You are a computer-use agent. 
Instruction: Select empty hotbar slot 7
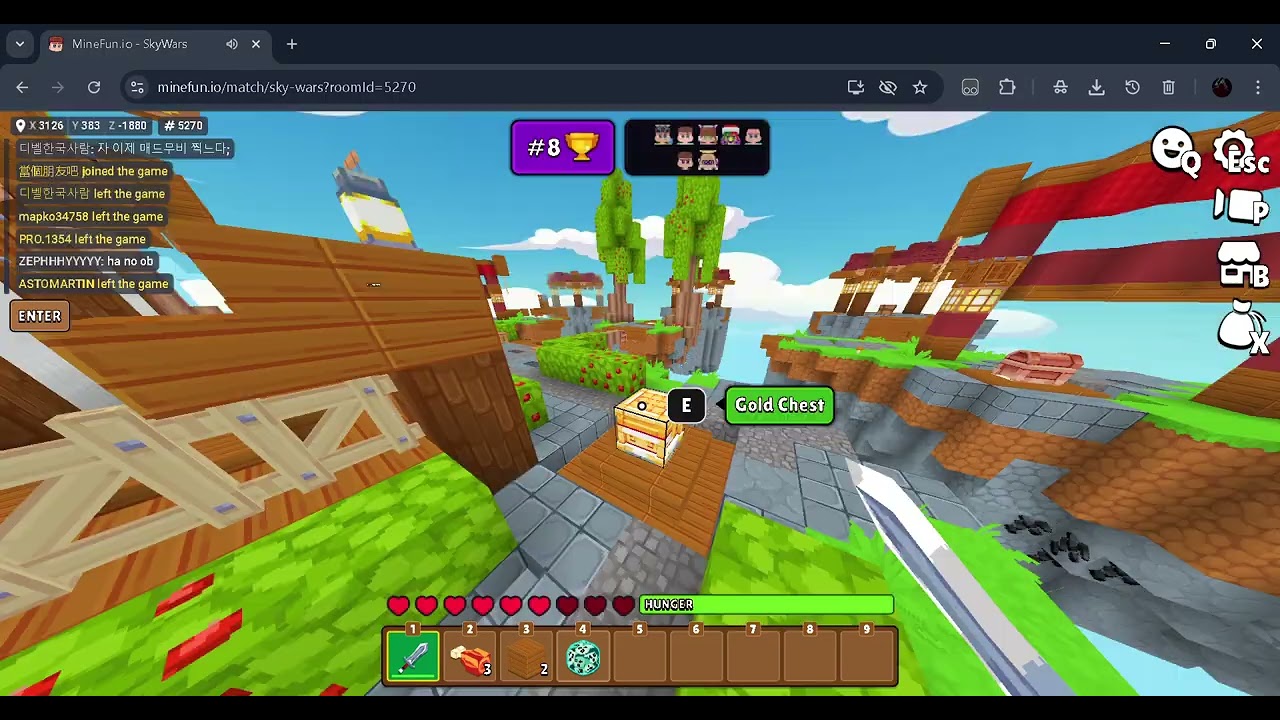tap(753, 656)
